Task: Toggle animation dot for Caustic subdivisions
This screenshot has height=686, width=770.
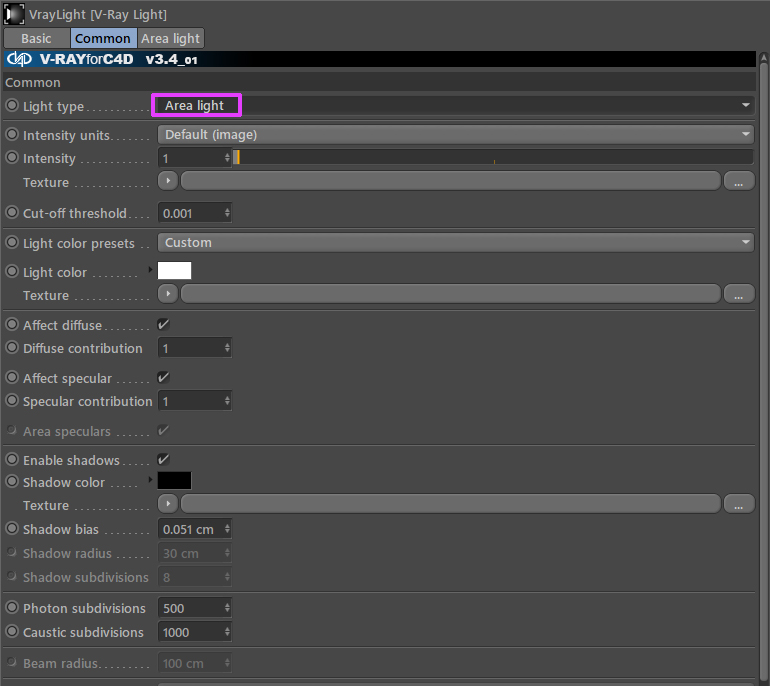Action: click(12, 631)
